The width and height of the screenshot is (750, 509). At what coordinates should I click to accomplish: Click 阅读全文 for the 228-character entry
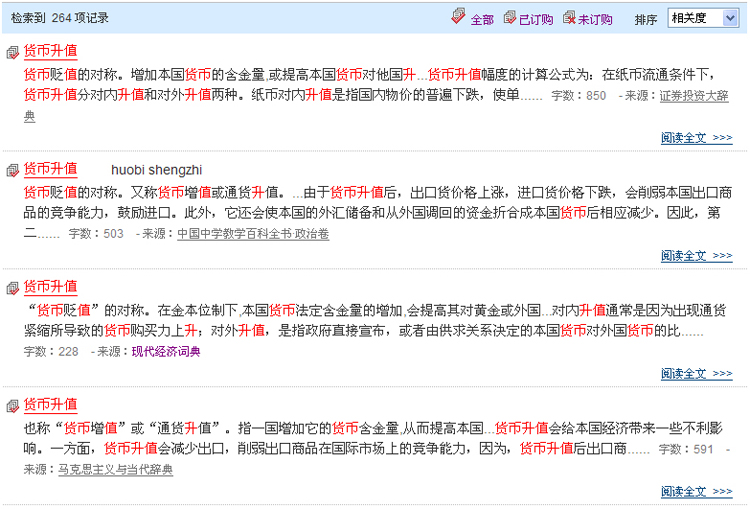(x=696, y=374)
